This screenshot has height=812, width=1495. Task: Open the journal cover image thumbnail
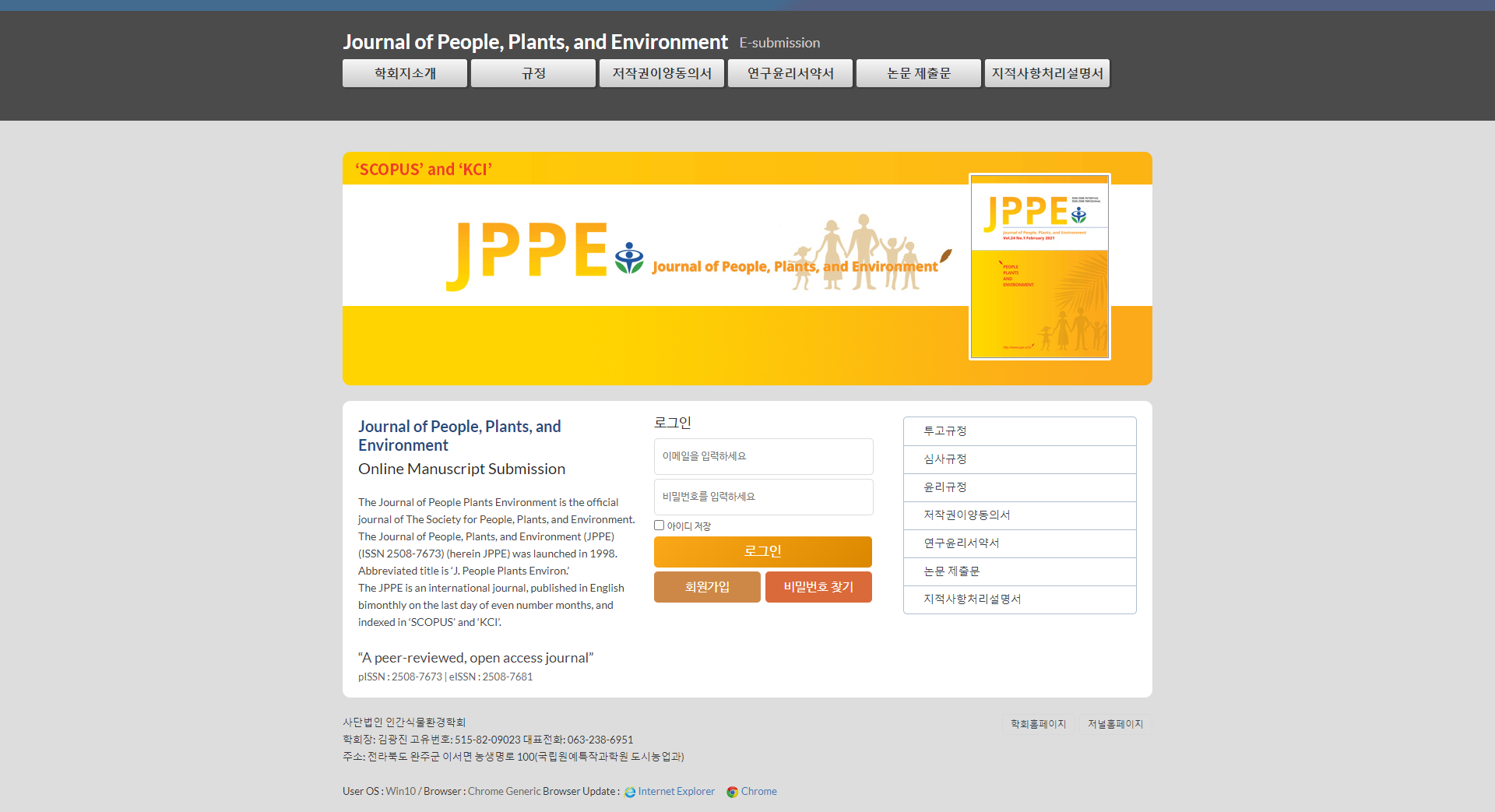[1039, 267]
